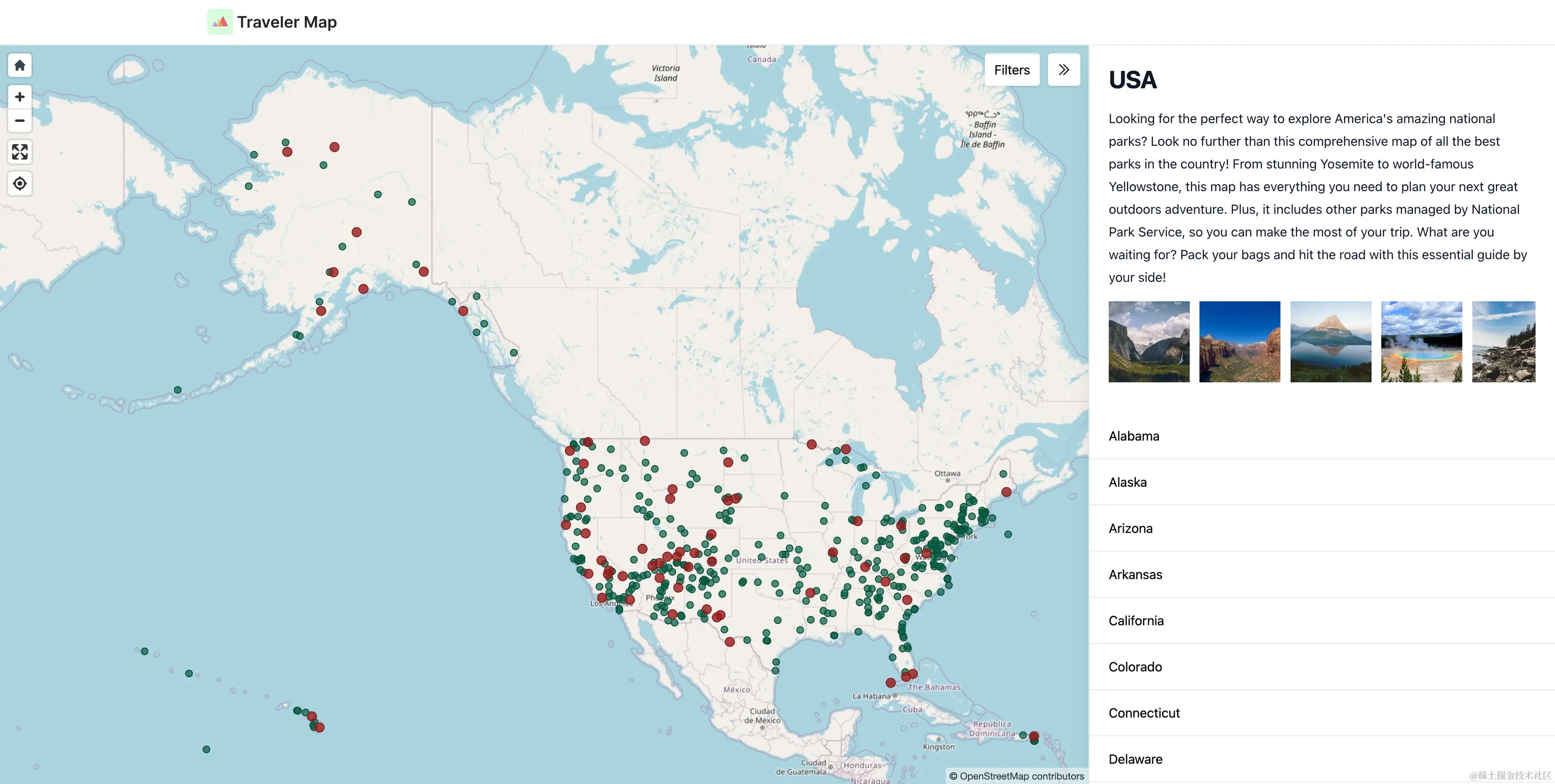Click the home map control icon

click(20, 65)
